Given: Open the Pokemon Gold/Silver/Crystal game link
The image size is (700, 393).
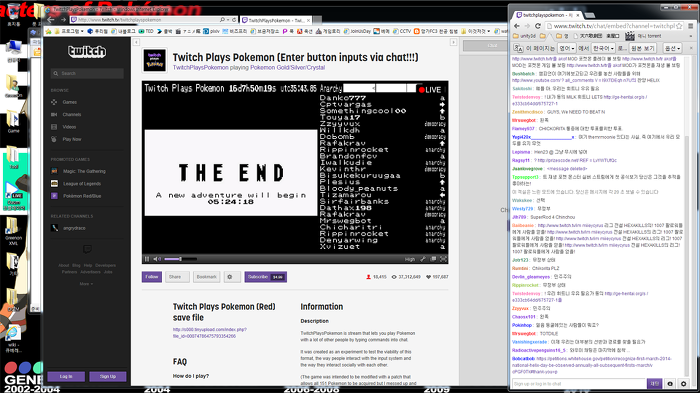Looking at the screenshot, I should coord(288,67).
